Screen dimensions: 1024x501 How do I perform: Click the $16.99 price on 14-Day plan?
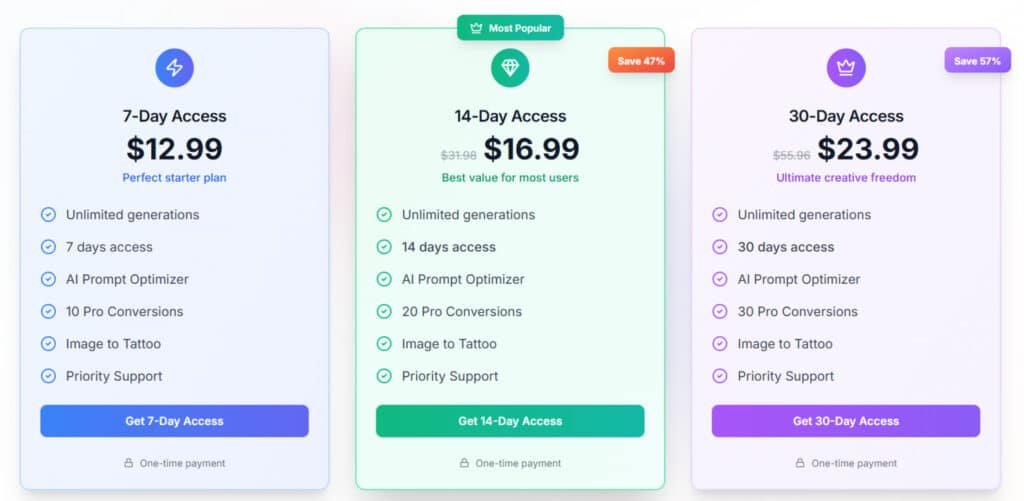pos(531,149)
